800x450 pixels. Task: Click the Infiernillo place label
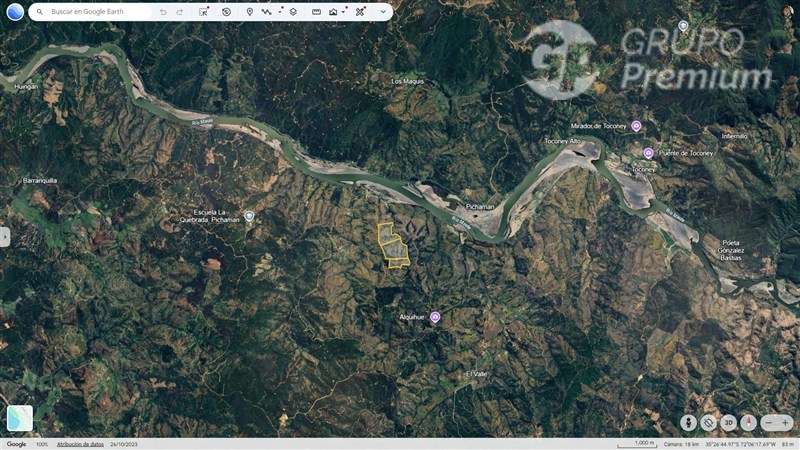(734, 136)
